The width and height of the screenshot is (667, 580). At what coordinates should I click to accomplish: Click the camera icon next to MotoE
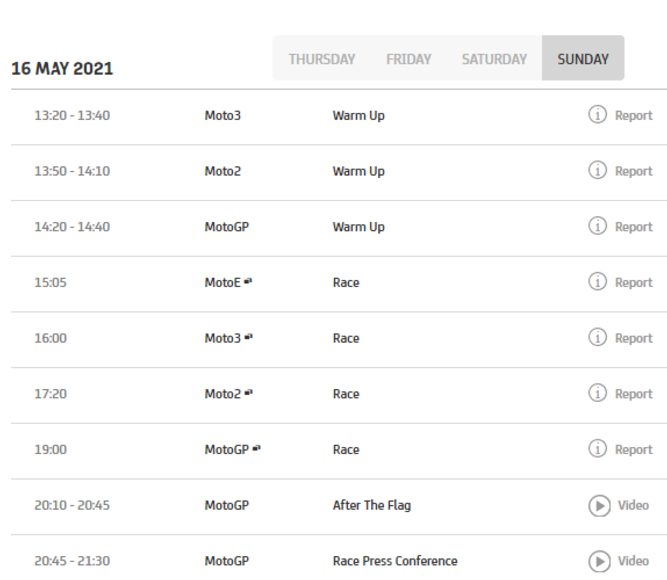(248, 282)
